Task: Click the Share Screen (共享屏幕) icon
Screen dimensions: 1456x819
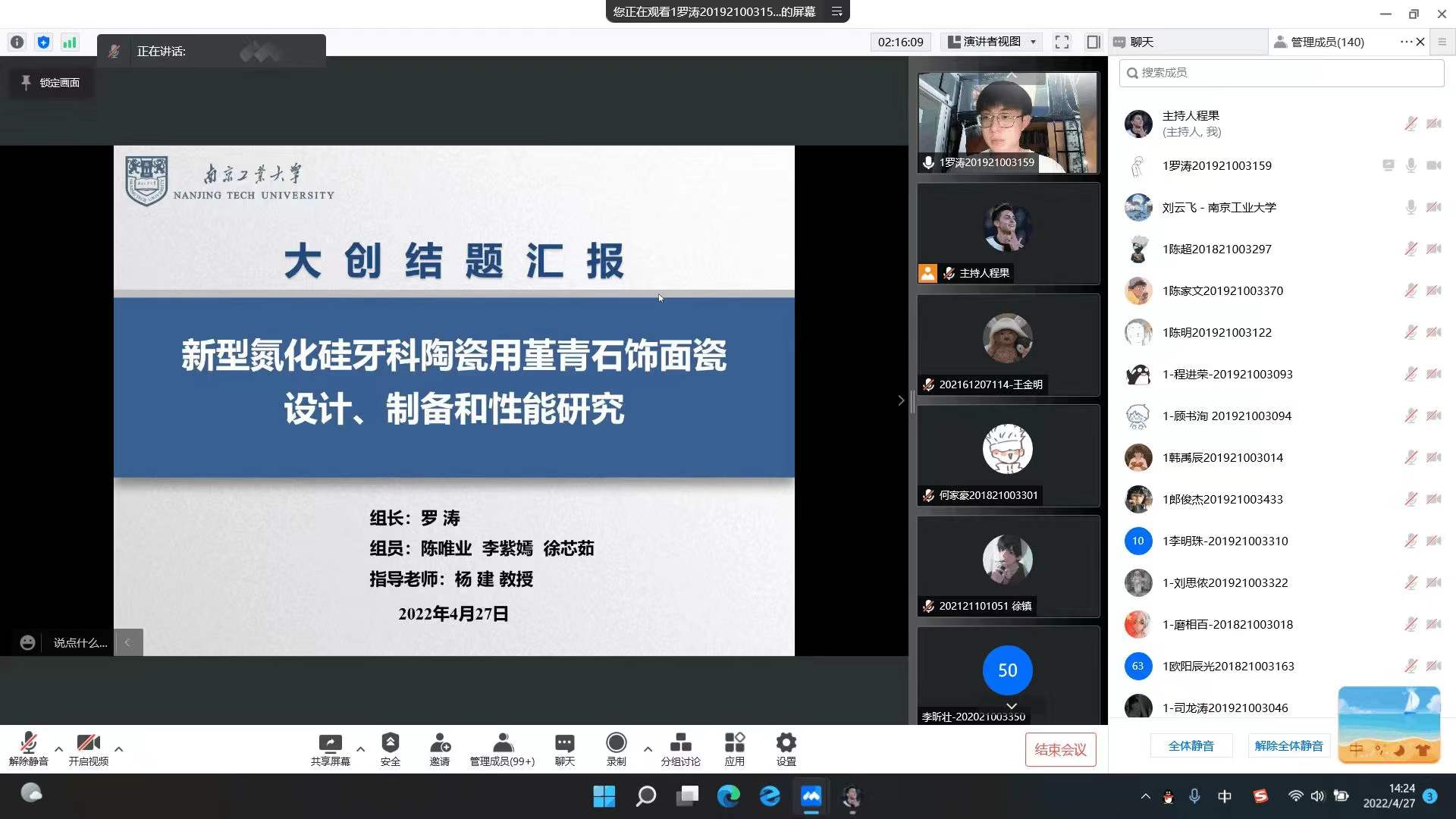Action: (x=330, y=743)
